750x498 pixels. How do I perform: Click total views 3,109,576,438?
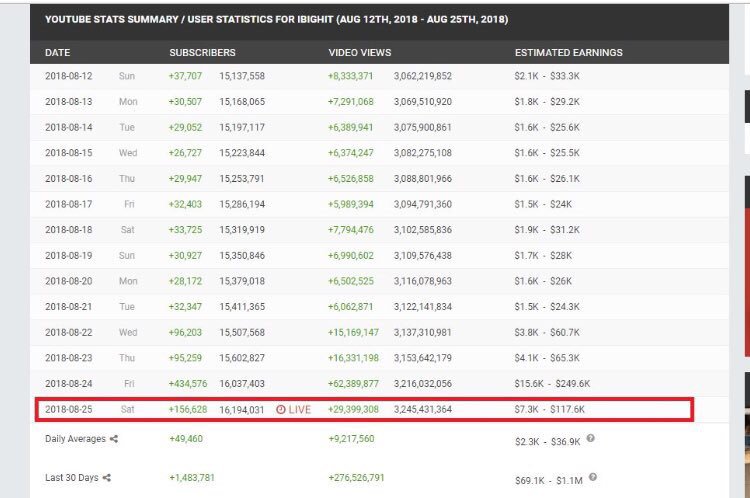pyautogui.click(x=423, y=255)
